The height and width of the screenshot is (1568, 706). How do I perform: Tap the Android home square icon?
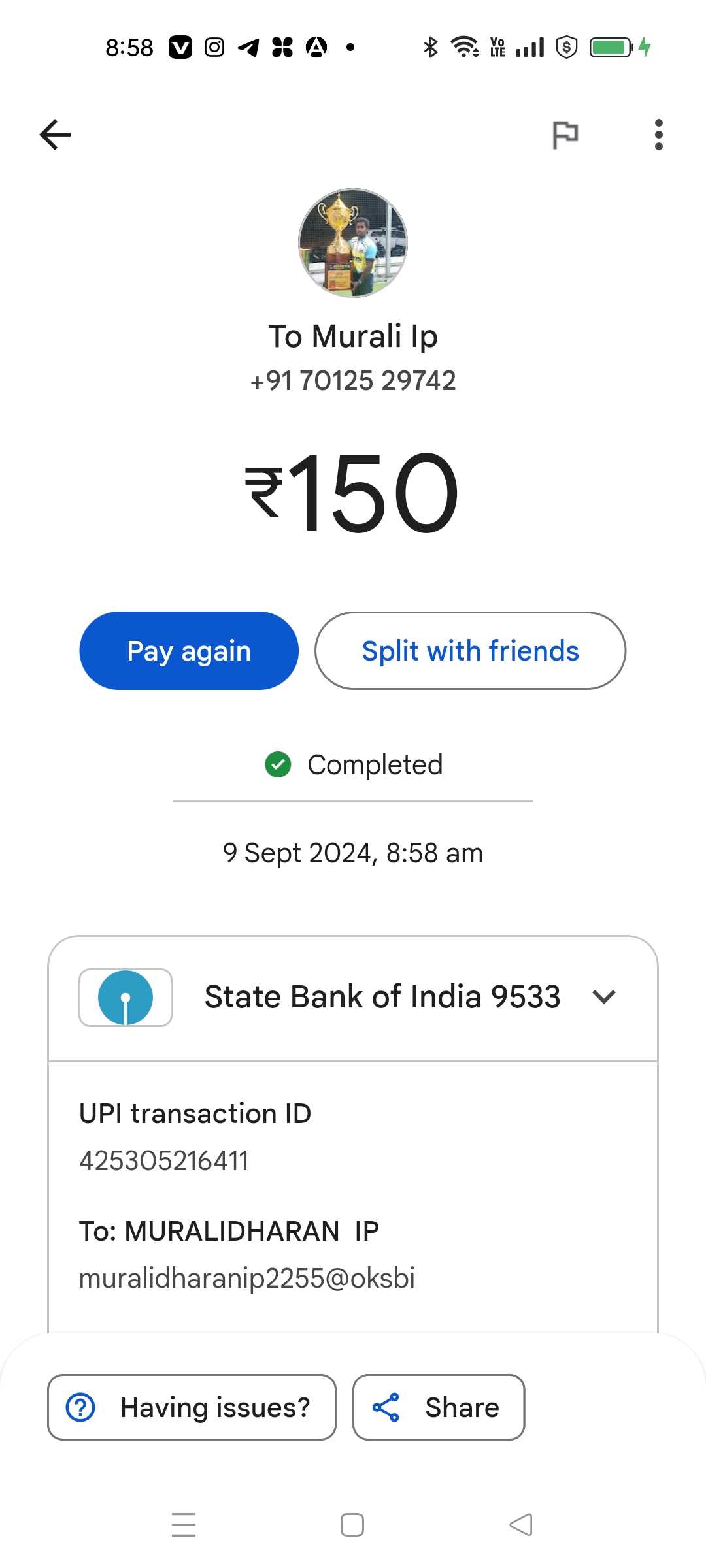click(x=352, y=1525)
